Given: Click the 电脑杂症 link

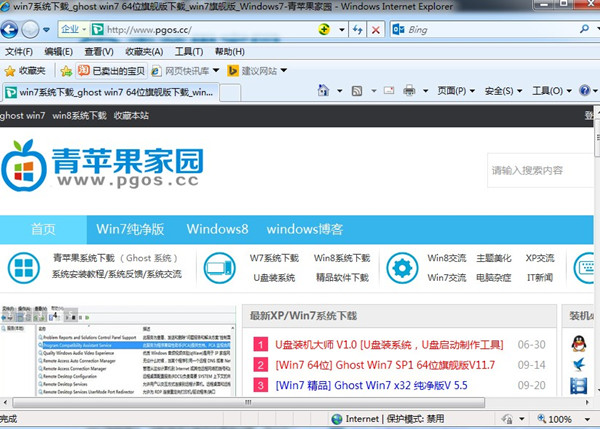Looking at the screenshot, I should point(494,278).
